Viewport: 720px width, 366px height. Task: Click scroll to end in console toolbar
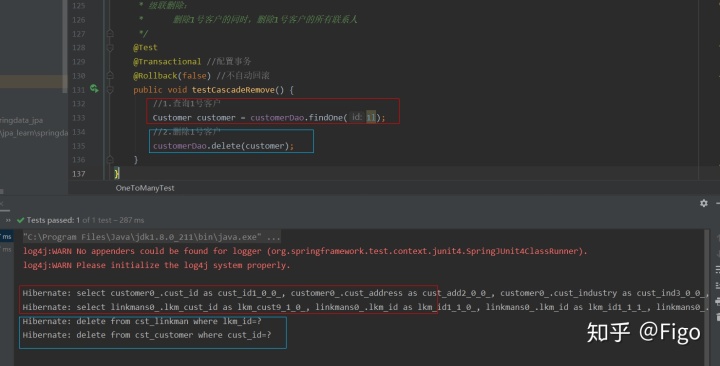click(x=717, y=286)
